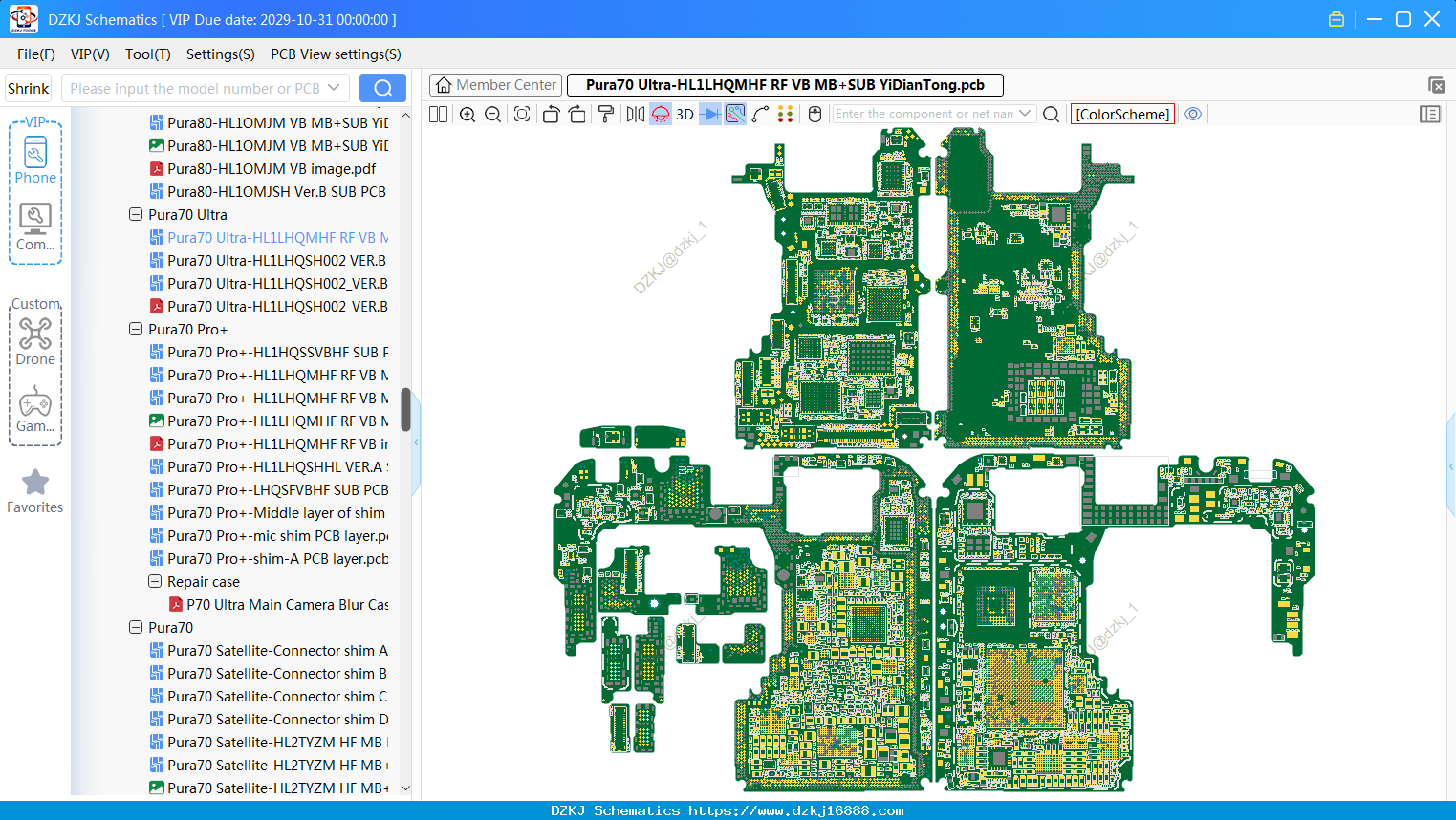Click the tree scroll up arrow

[405, 116]
